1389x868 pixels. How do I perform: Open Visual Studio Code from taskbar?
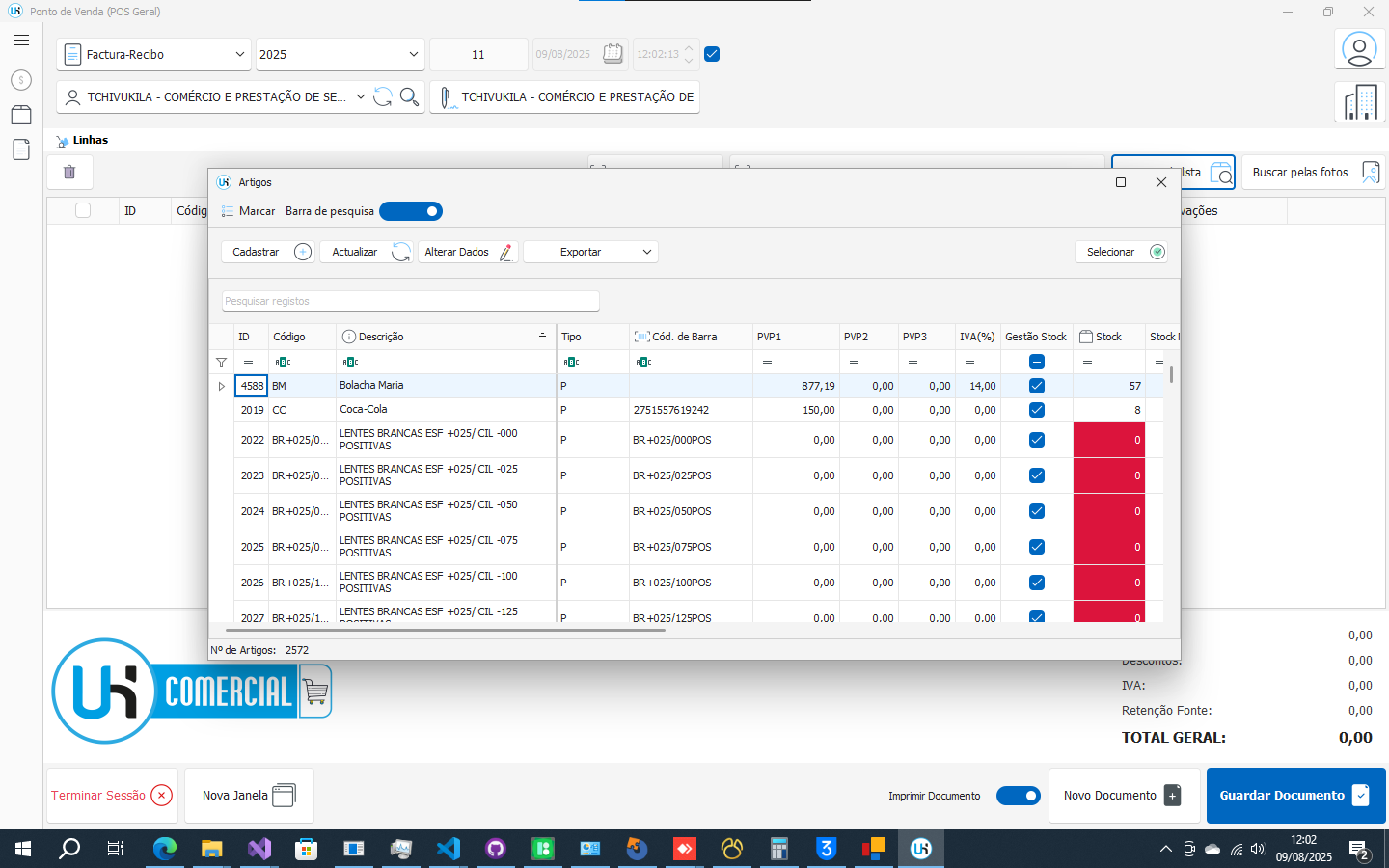click(x=449, y=849)
